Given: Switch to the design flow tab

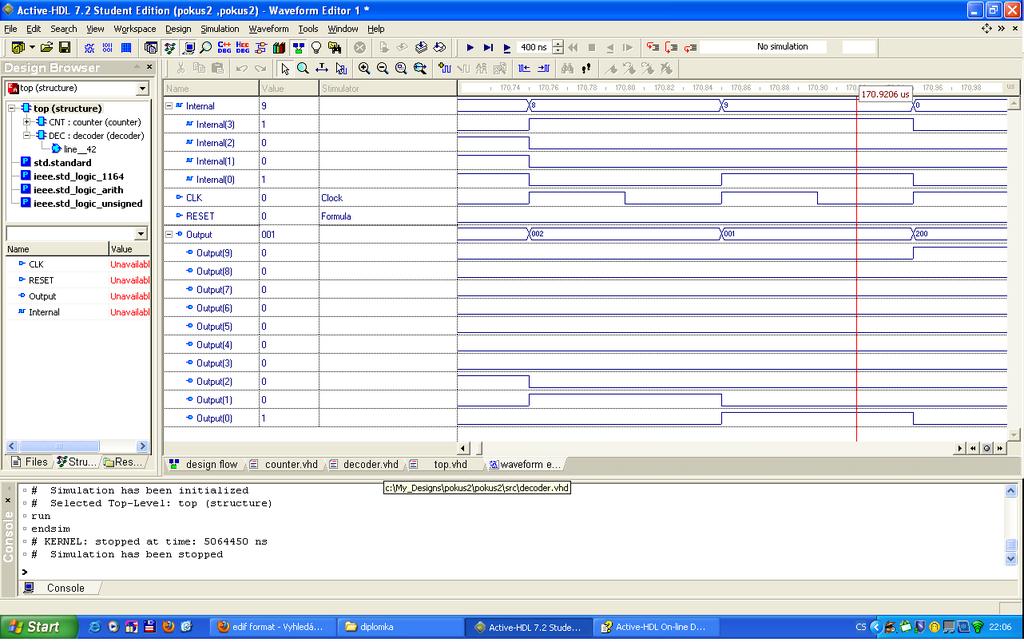Looking at the screenshot, I should point(204,464).
